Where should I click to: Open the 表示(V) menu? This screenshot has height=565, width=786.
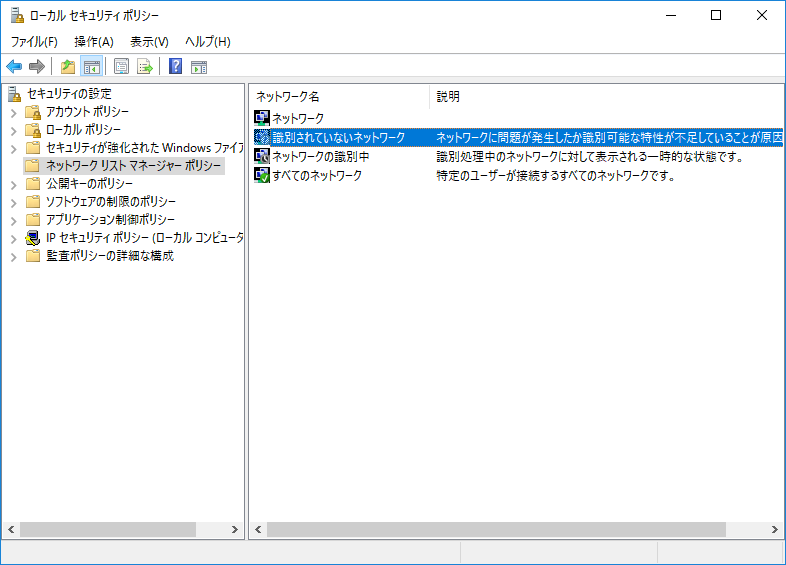tap(149, 42)
